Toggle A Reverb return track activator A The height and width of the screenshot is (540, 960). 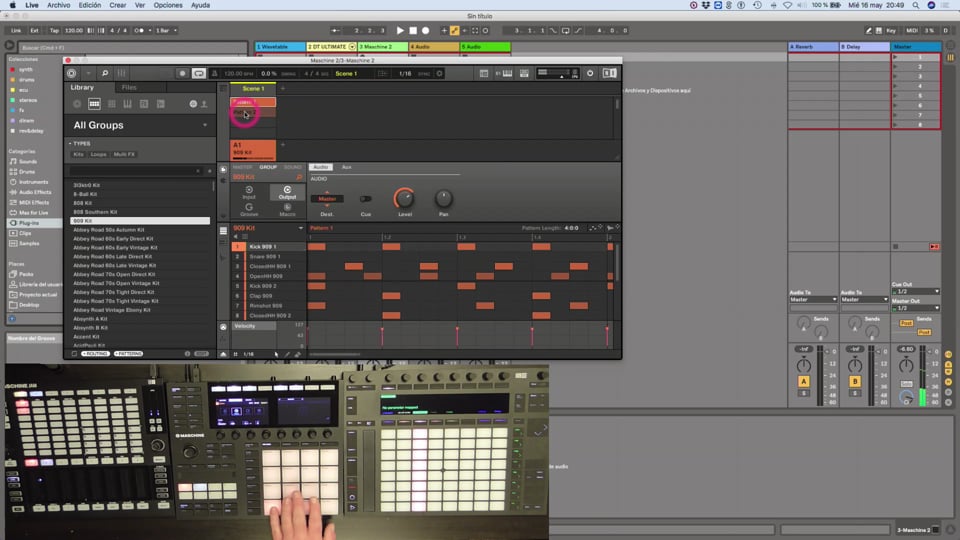tap(803, 381)
